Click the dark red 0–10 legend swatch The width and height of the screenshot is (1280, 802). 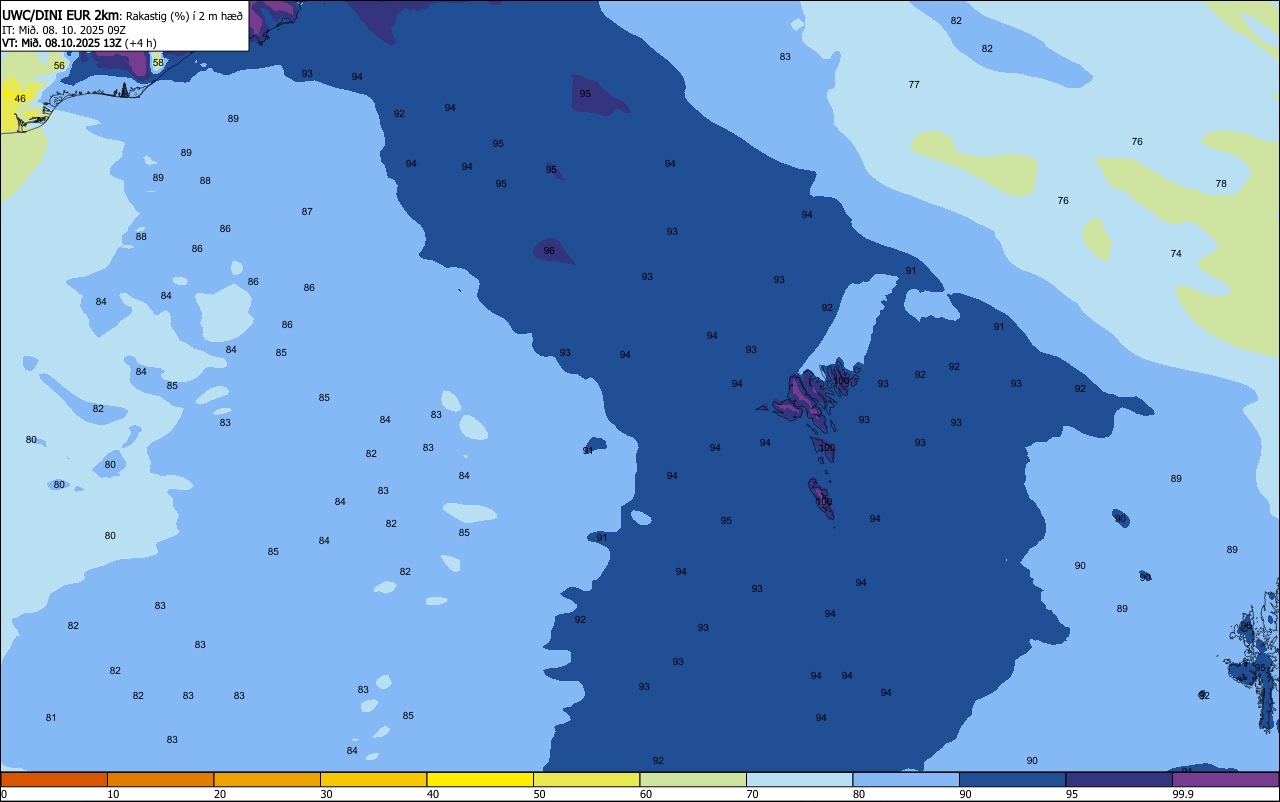click(x=54, y=779)
